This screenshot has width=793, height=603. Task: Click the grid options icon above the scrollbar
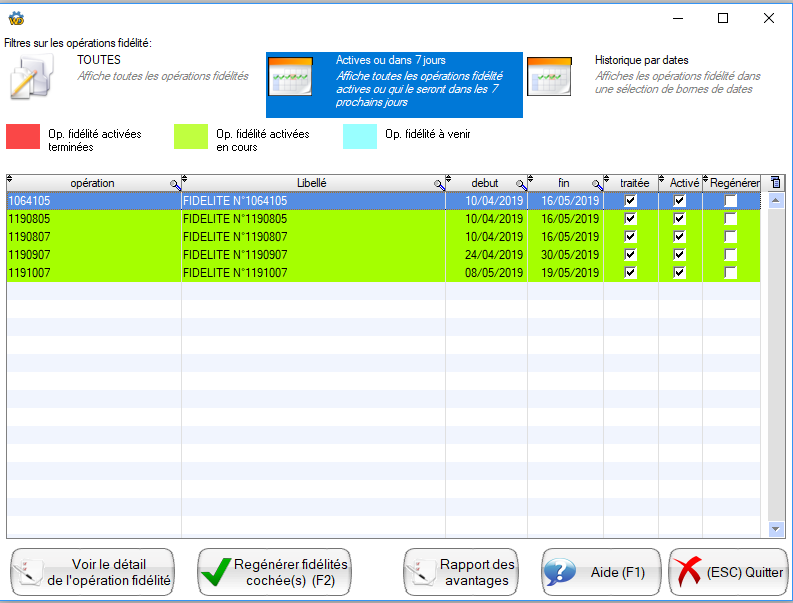[x=776, y=183]
